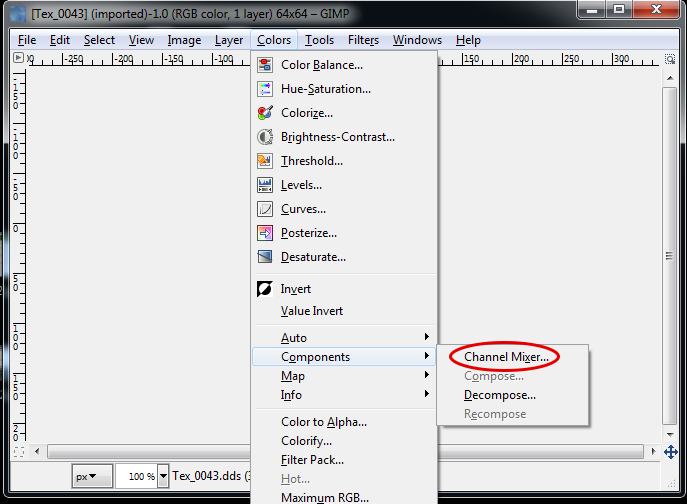
Task: Click the Curves tool icon
Action: point(265,209)
